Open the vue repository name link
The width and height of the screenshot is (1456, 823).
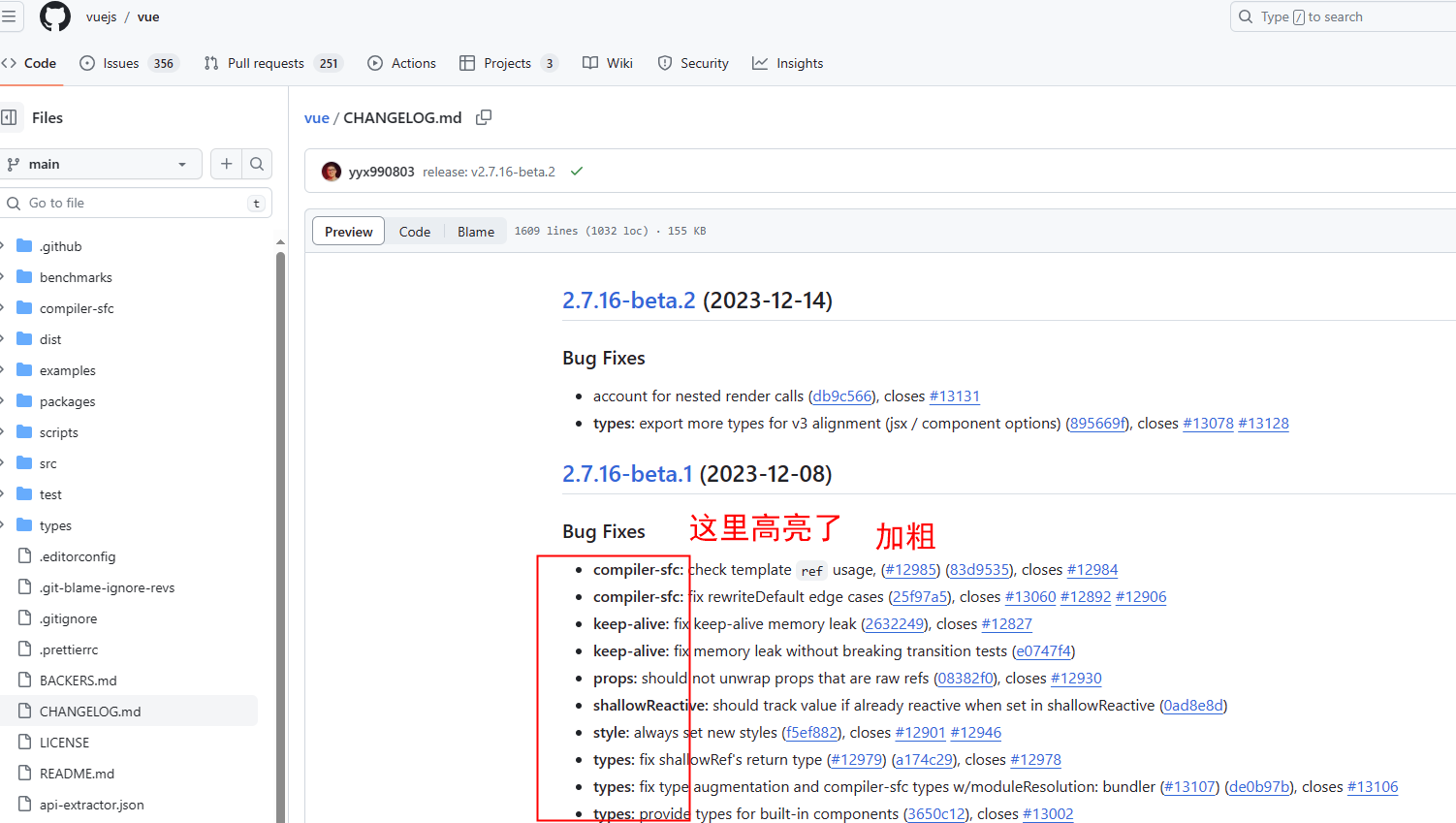coord(148,17)
